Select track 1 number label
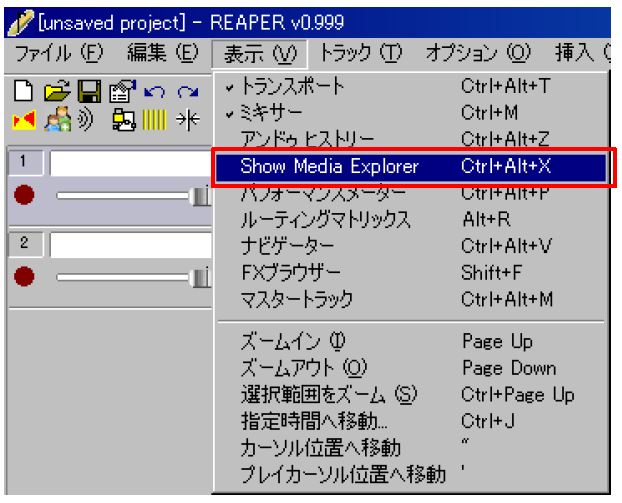 tap(26, 162)
